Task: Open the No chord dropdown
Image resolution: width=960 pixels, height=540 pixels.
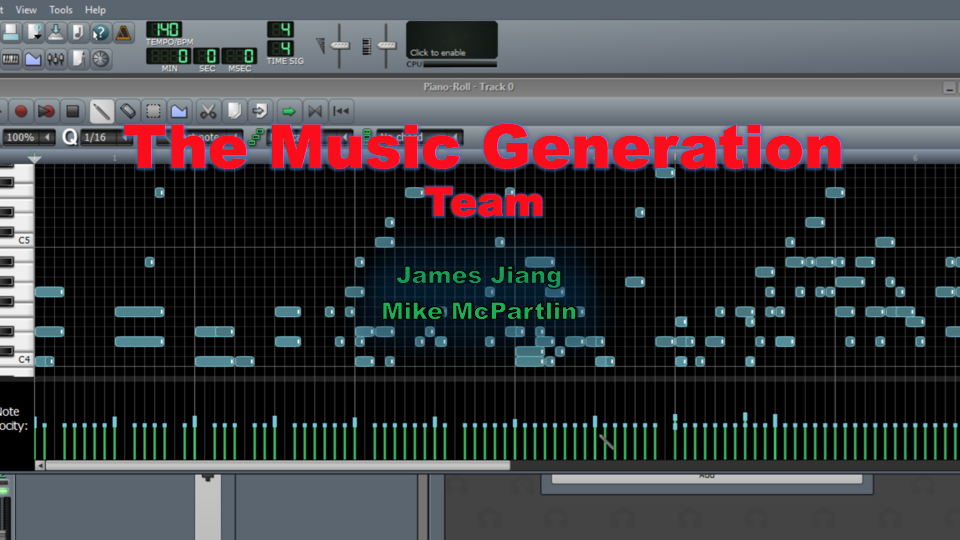Action: pyautogui.click(x=418, y=137)
